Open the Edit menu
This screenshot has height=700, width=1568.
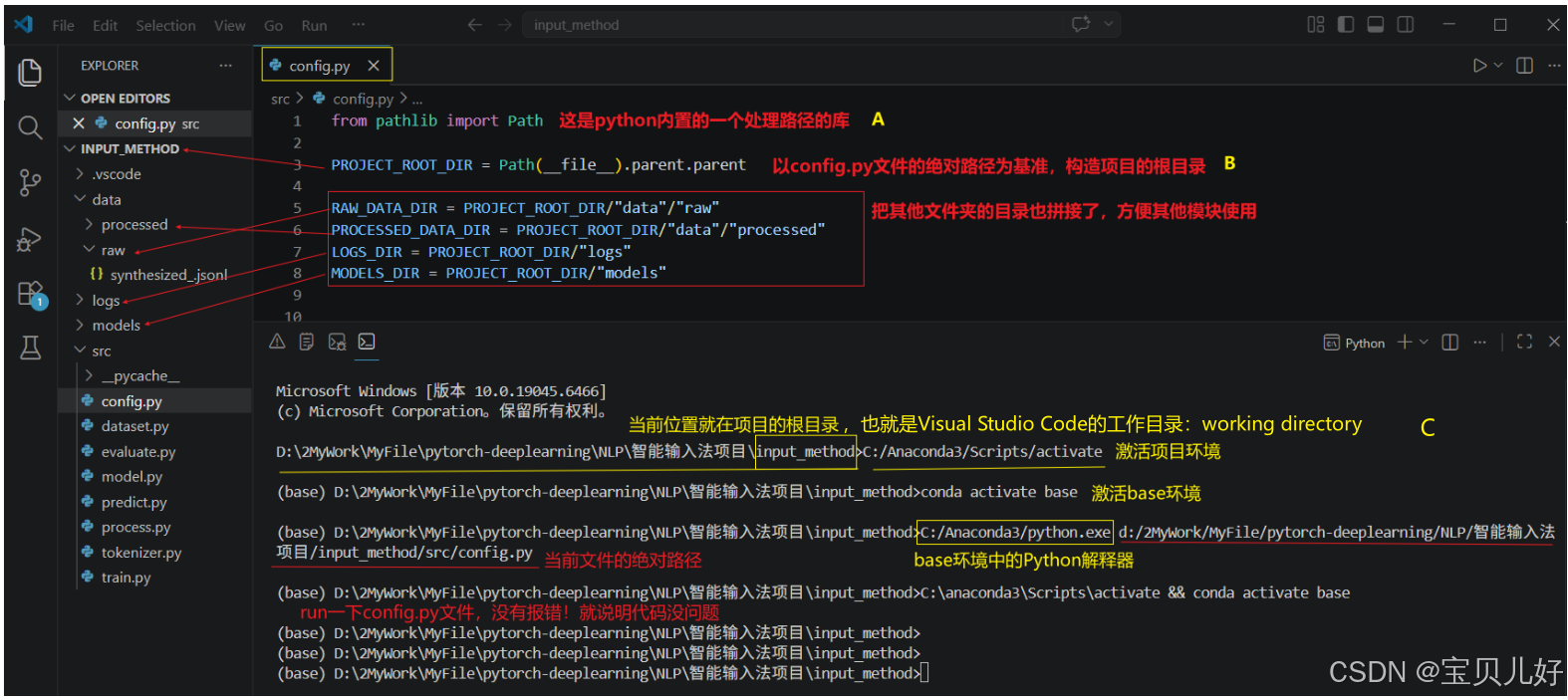point(105,25)
